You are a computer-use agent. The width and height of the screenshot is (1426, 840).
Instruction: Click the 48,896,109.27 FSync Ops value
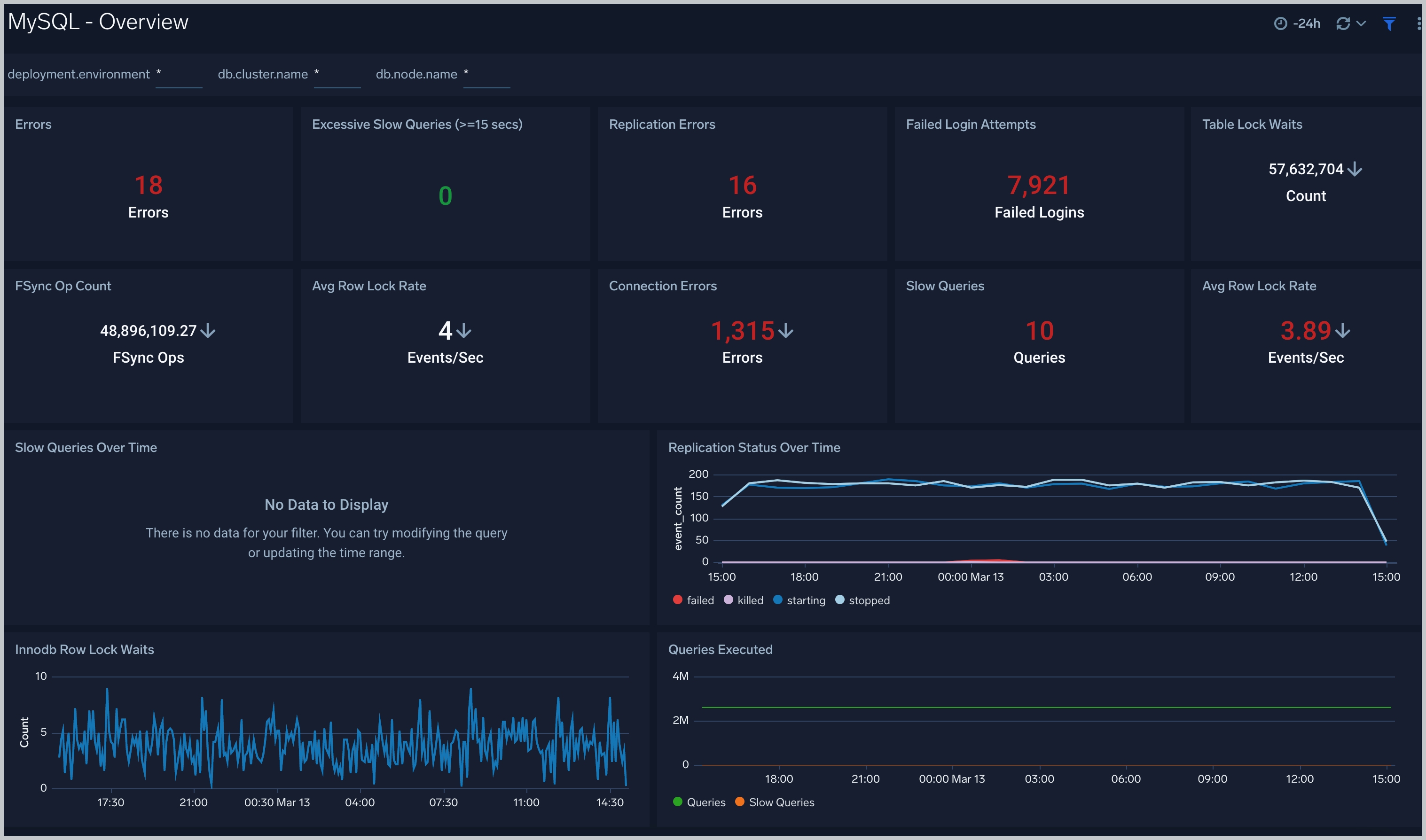[x=149, y=331]
